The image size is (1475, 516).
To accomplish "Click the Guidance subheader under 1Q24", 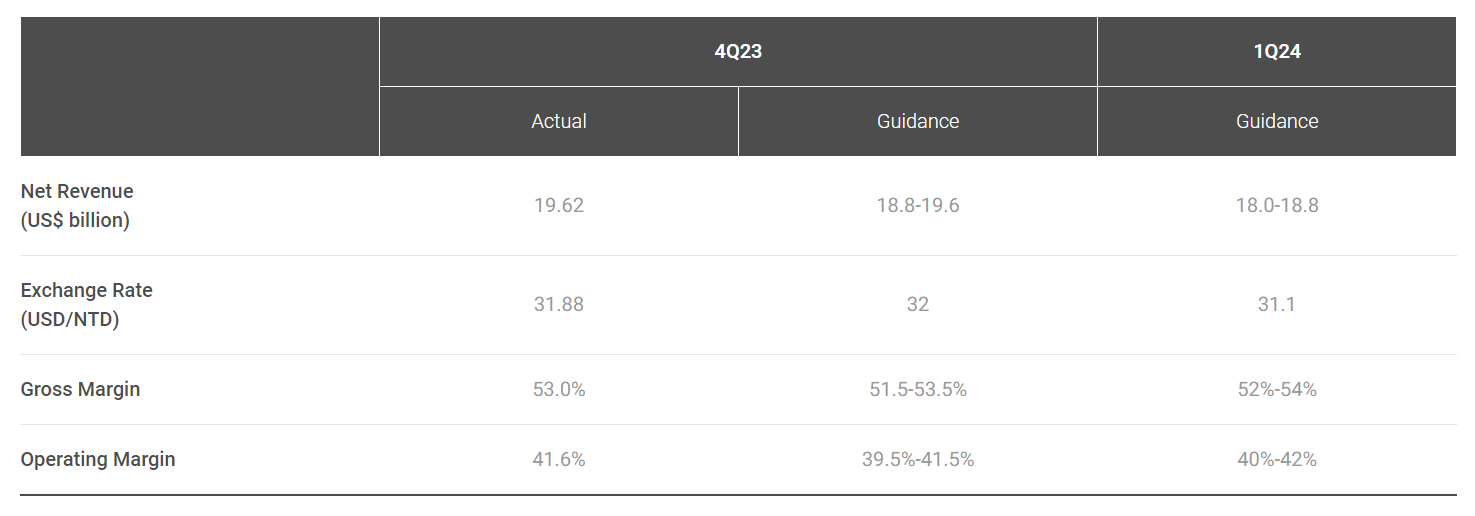I will [x=1277, y=121].
